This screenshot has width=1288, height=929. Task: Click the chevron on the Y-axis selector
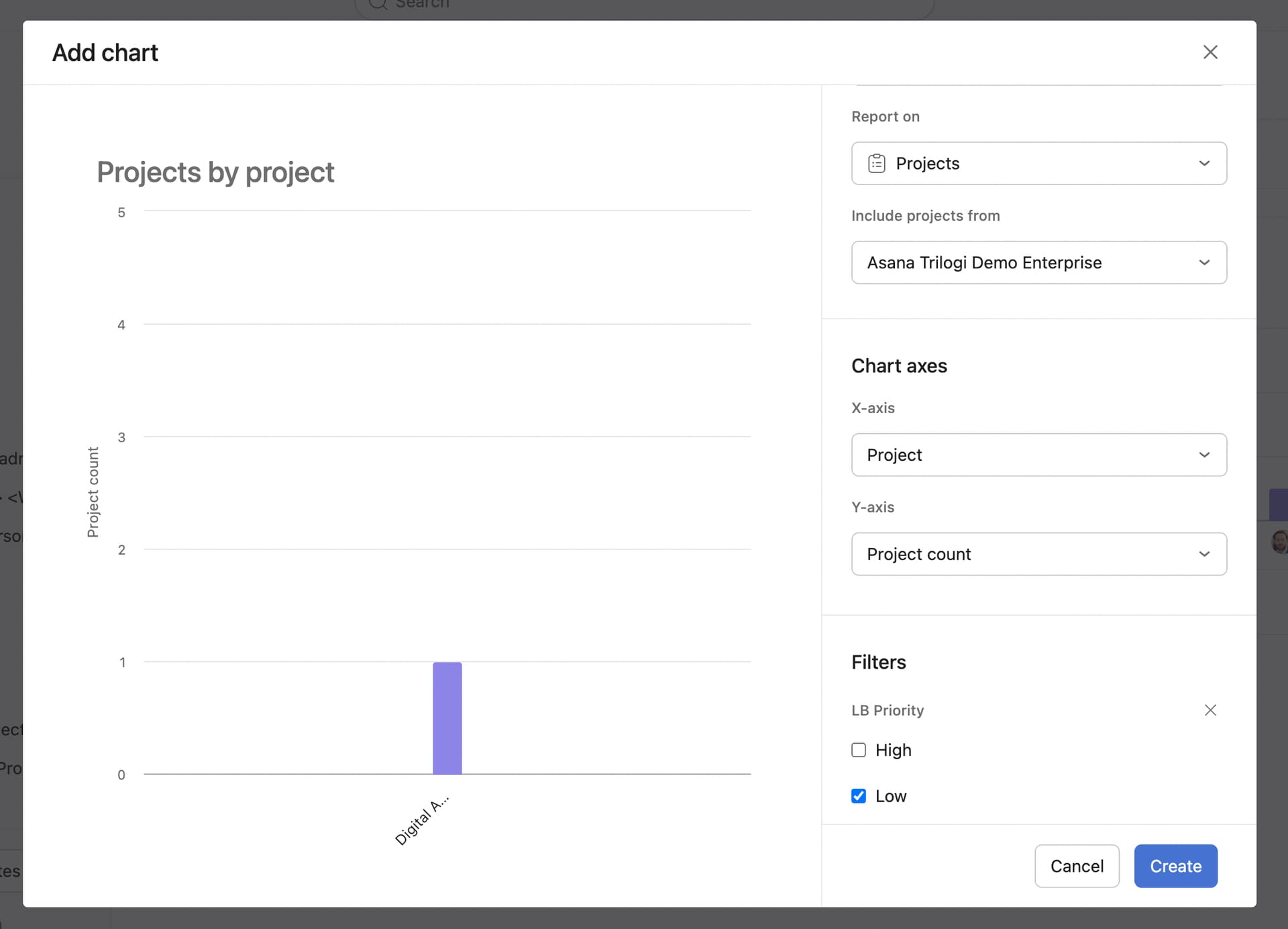[x=1205, y=554]
